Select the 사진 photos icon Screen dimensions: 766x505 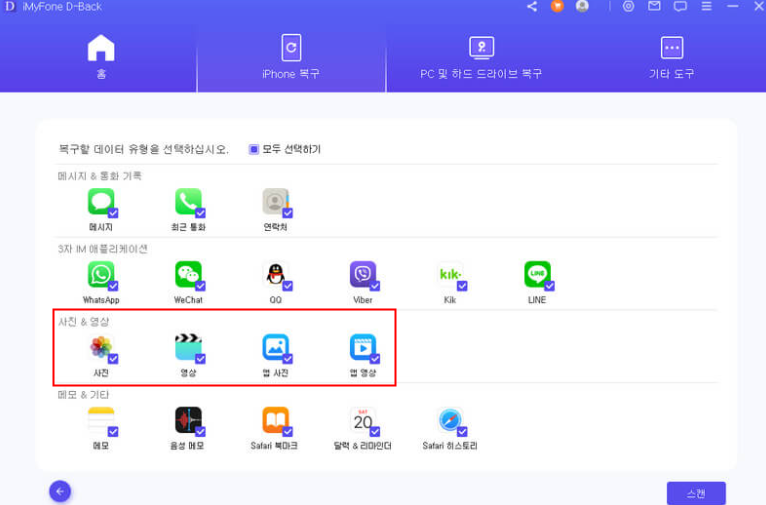tap(101, 347)
